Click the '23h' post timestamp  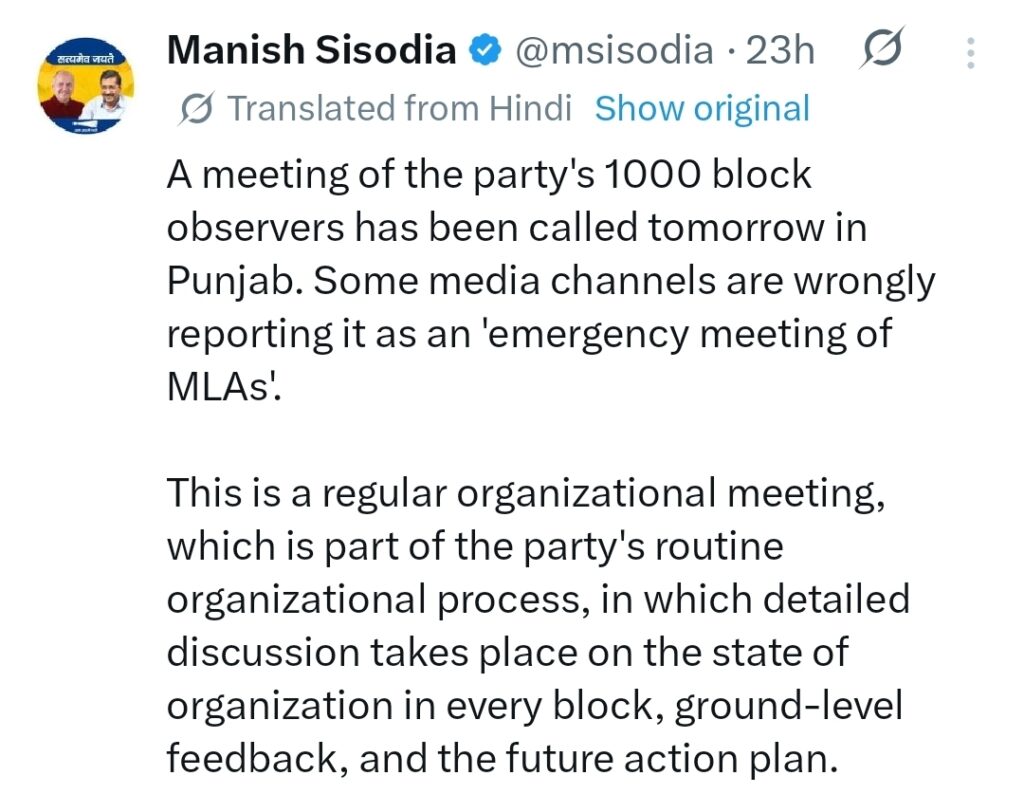tap(780, 50)
